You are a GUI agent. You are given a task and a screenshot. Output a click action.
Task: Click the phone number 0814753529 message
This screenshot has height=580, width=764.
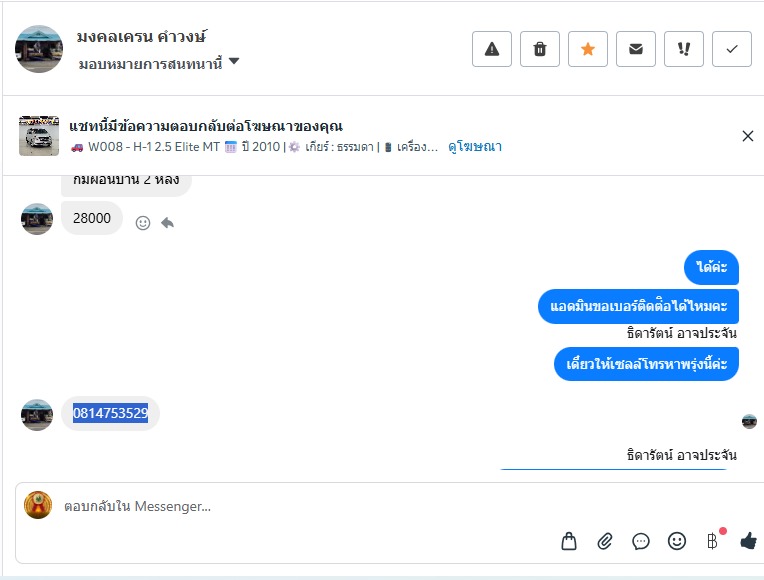click(x=110, y=413)
